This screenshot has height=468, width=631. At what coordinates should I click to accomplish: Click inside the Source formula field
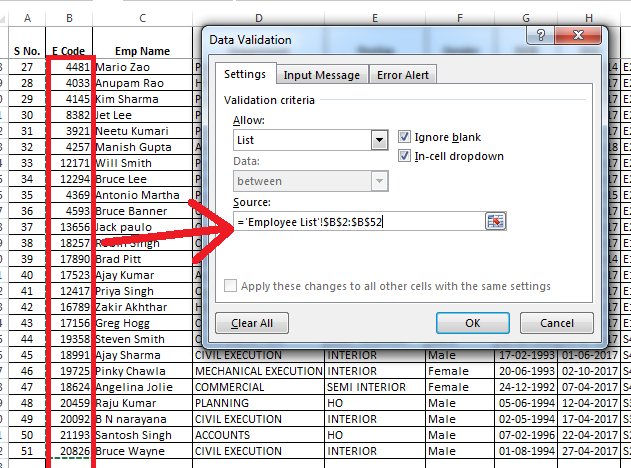359,222
